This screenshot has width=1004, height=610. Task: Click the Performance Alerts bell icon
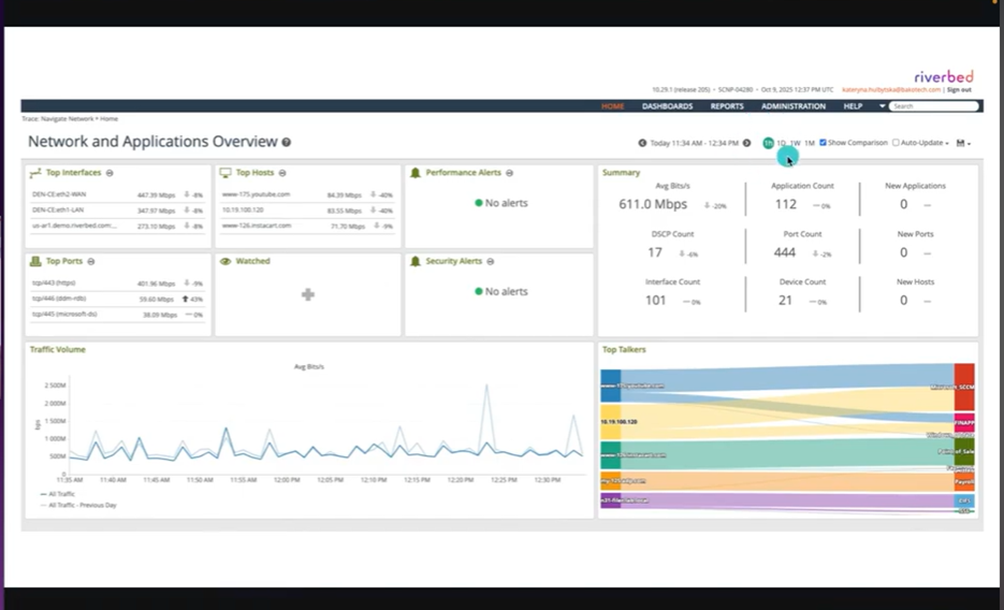click(x=415, y=173)
